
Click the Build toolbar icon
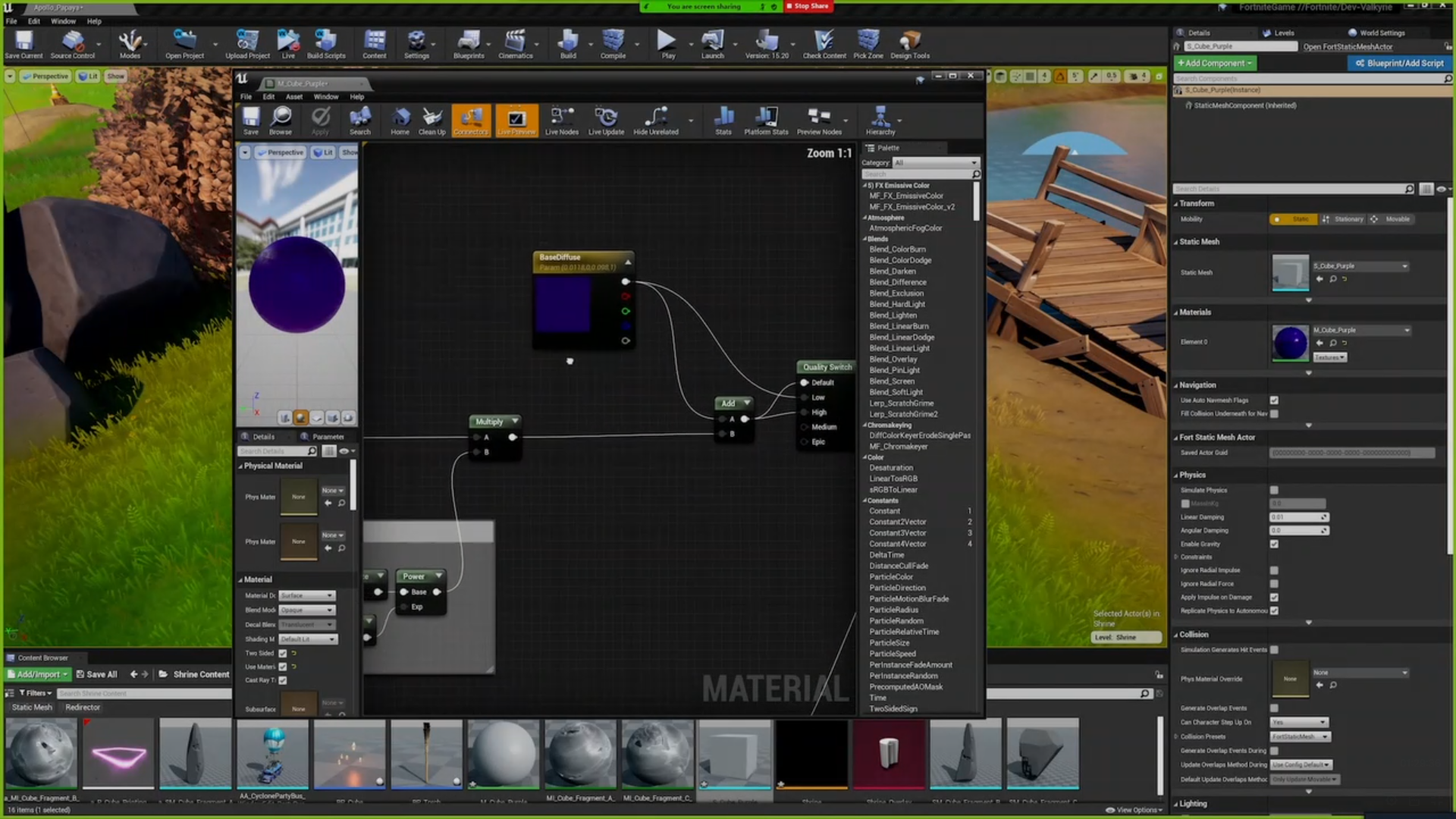(x=568, y=45)
